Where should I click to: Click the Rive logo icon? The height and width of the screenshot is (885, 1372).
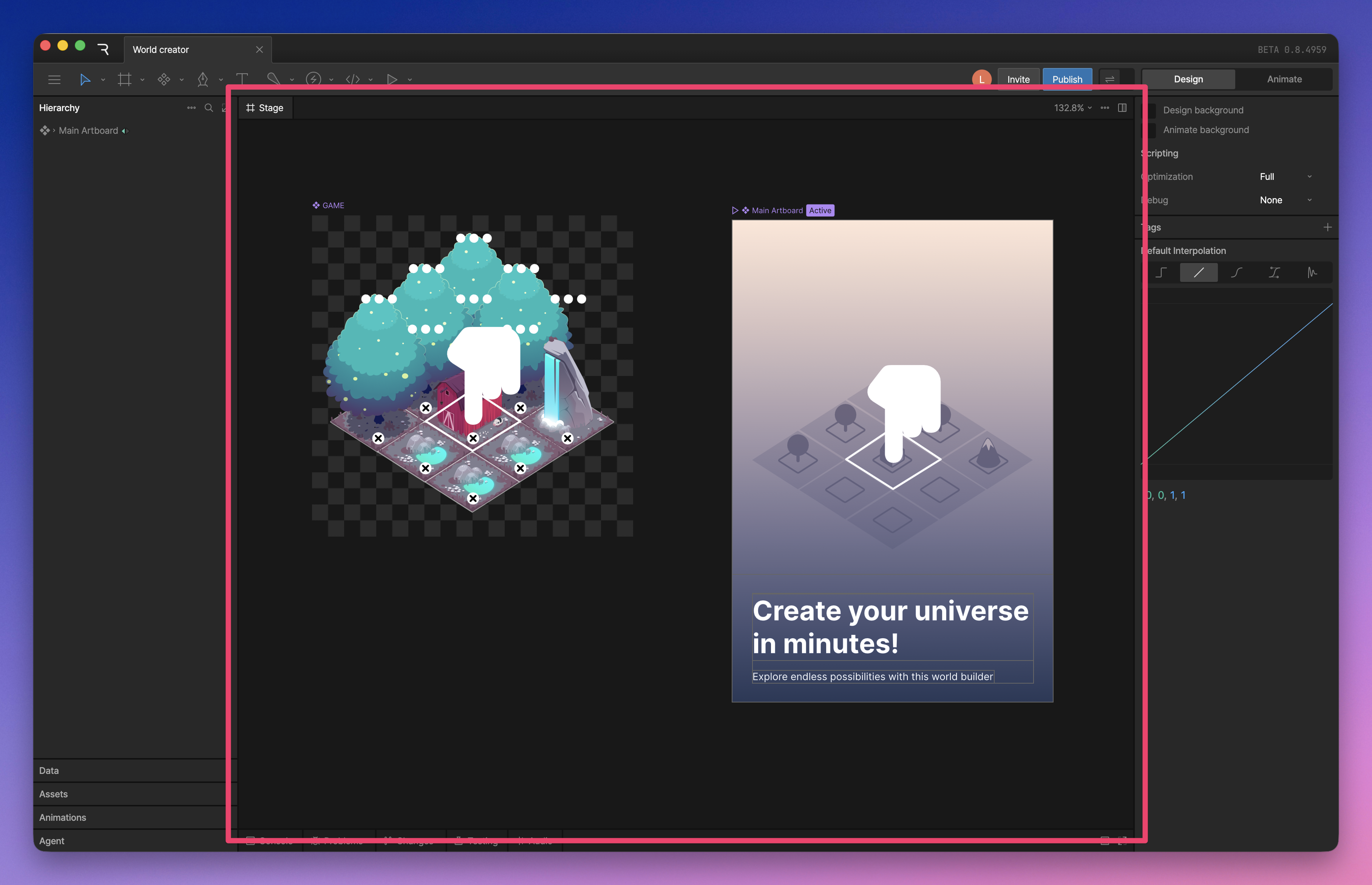point(104,50)
